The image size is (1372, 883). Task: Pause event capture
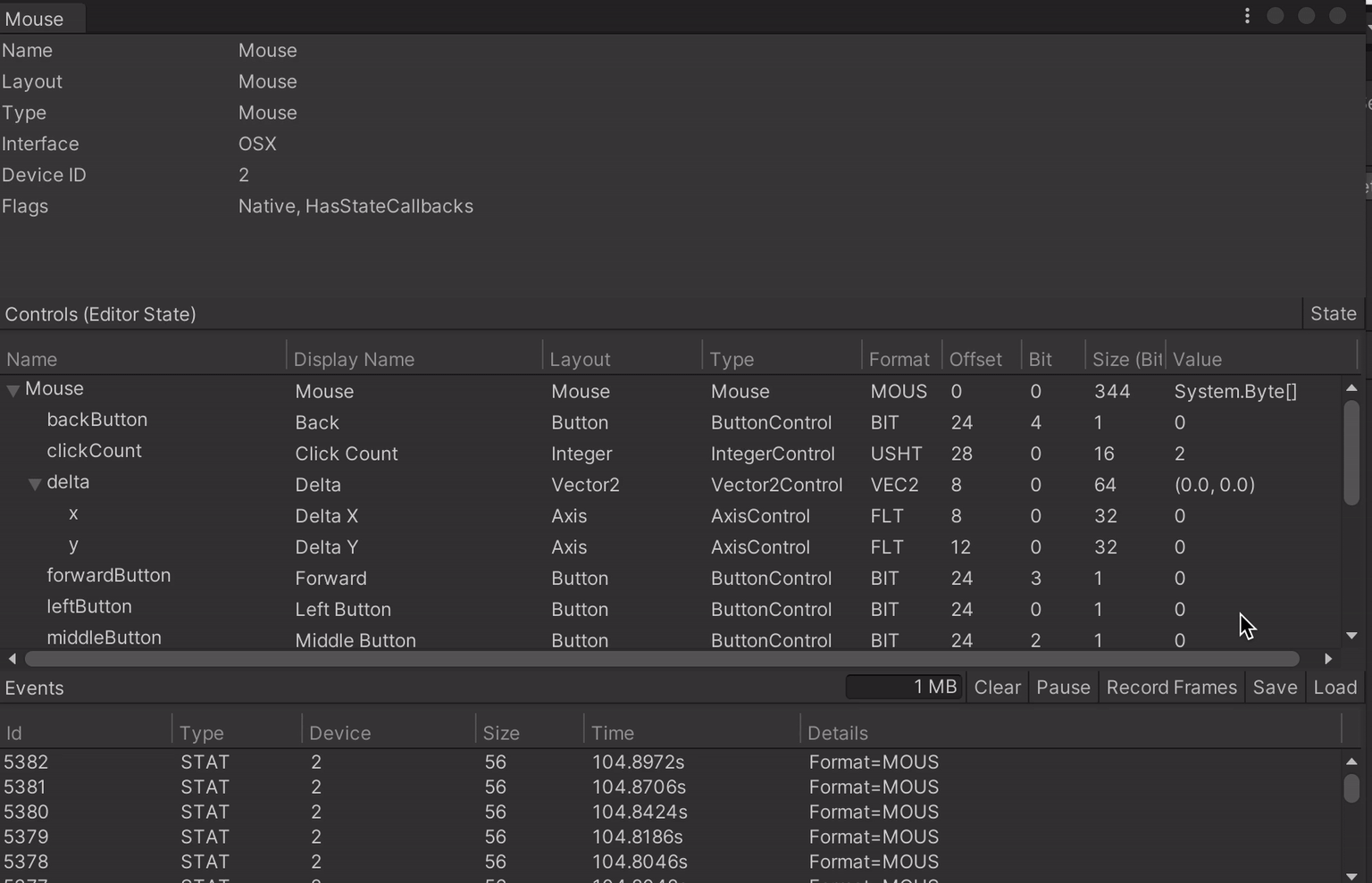1062,687
